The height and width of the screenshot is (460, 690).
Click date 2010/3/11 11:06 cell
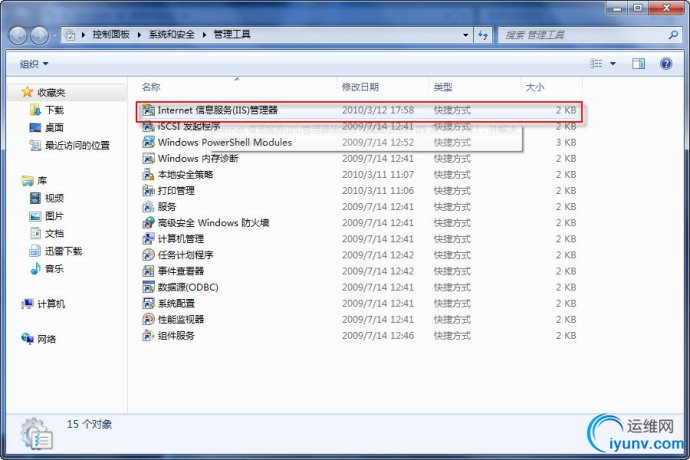click(378, 191)
